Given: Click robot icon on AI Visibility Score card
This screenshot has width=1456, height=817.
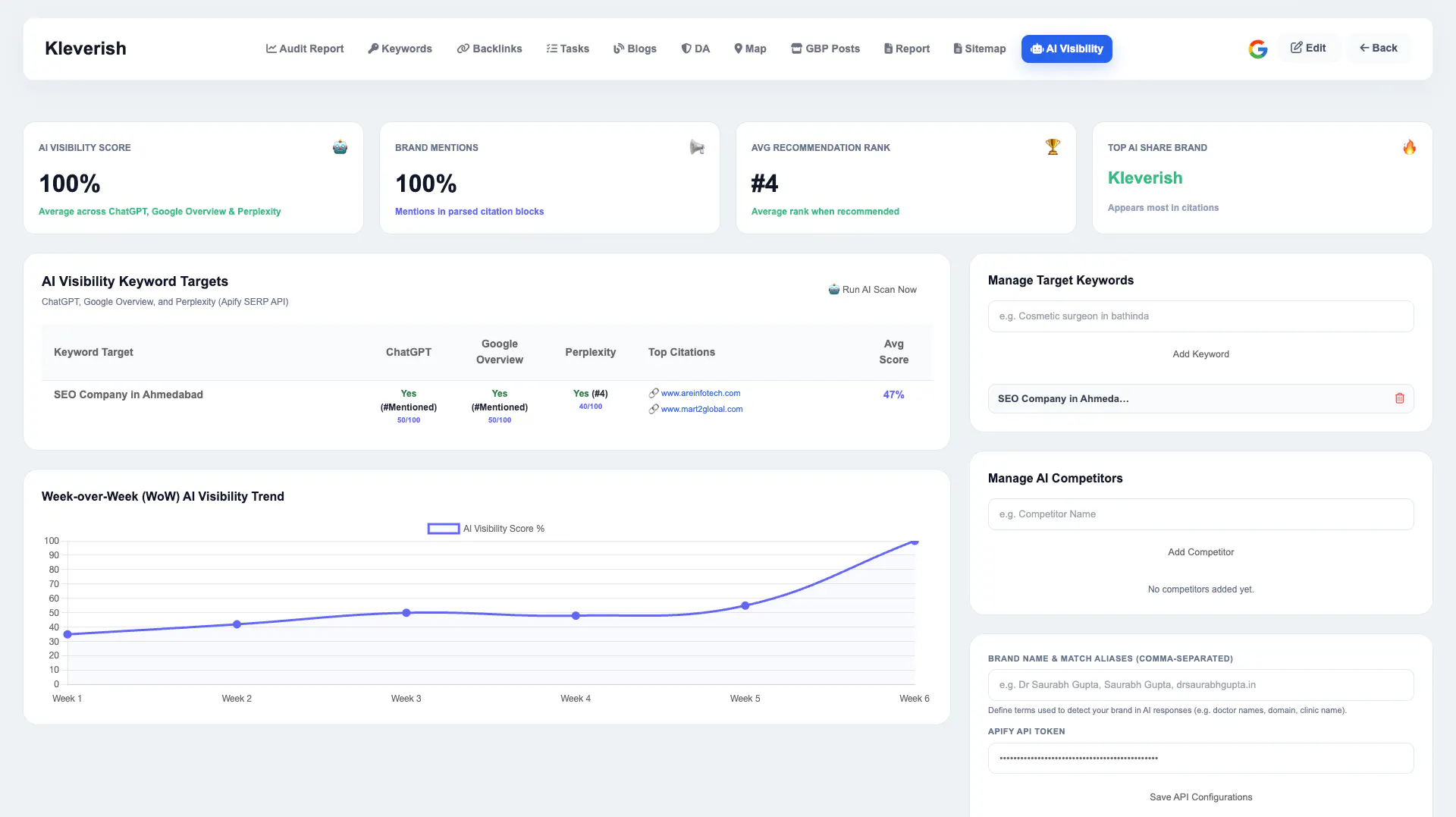Looking at the screenshot, I should pyautogui.click(x=340, y=147).
